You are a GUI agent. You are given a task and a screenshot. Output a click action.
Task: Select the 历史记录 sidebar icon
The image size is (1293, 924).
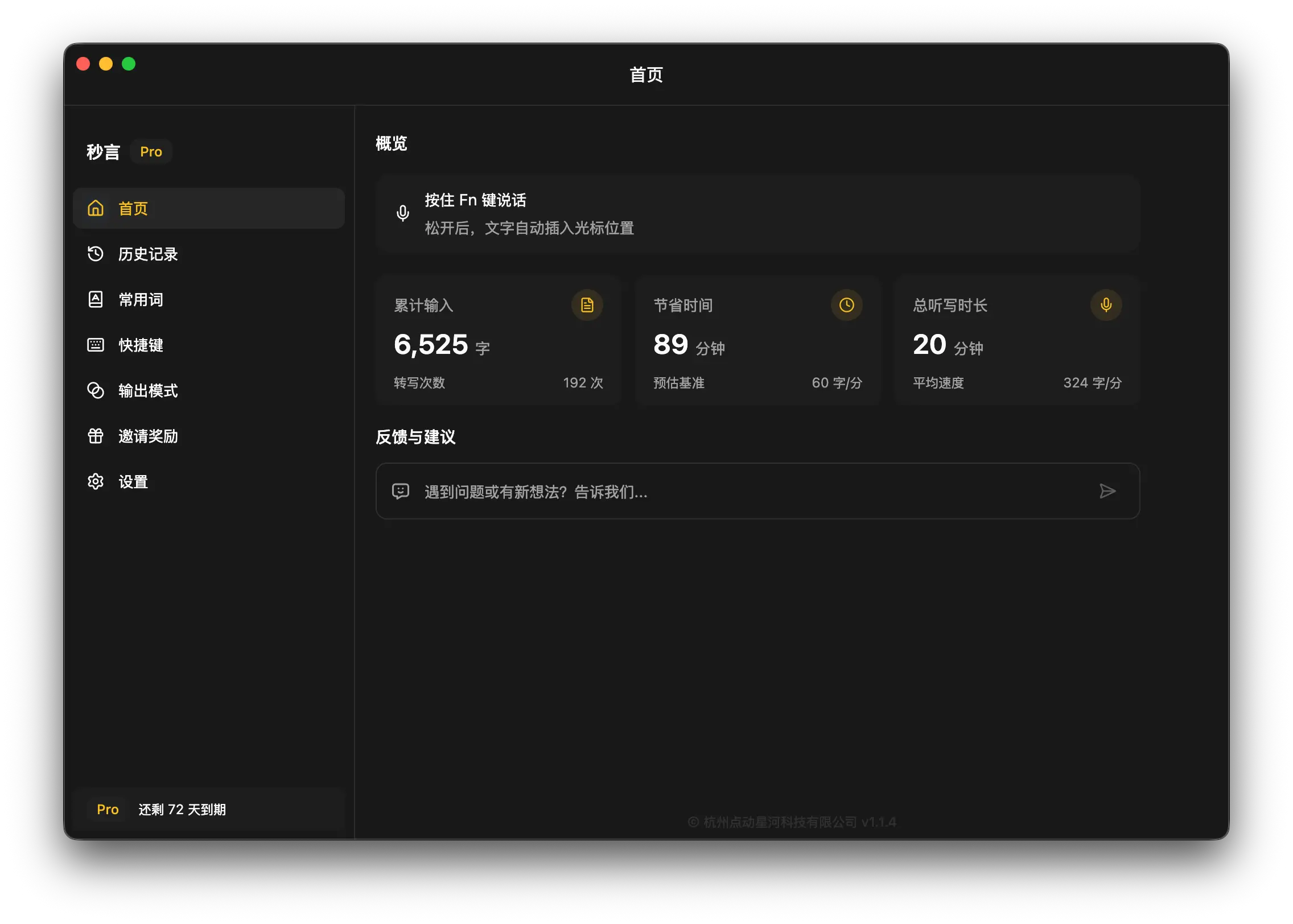pyautogui.click(x=97, y=254)
